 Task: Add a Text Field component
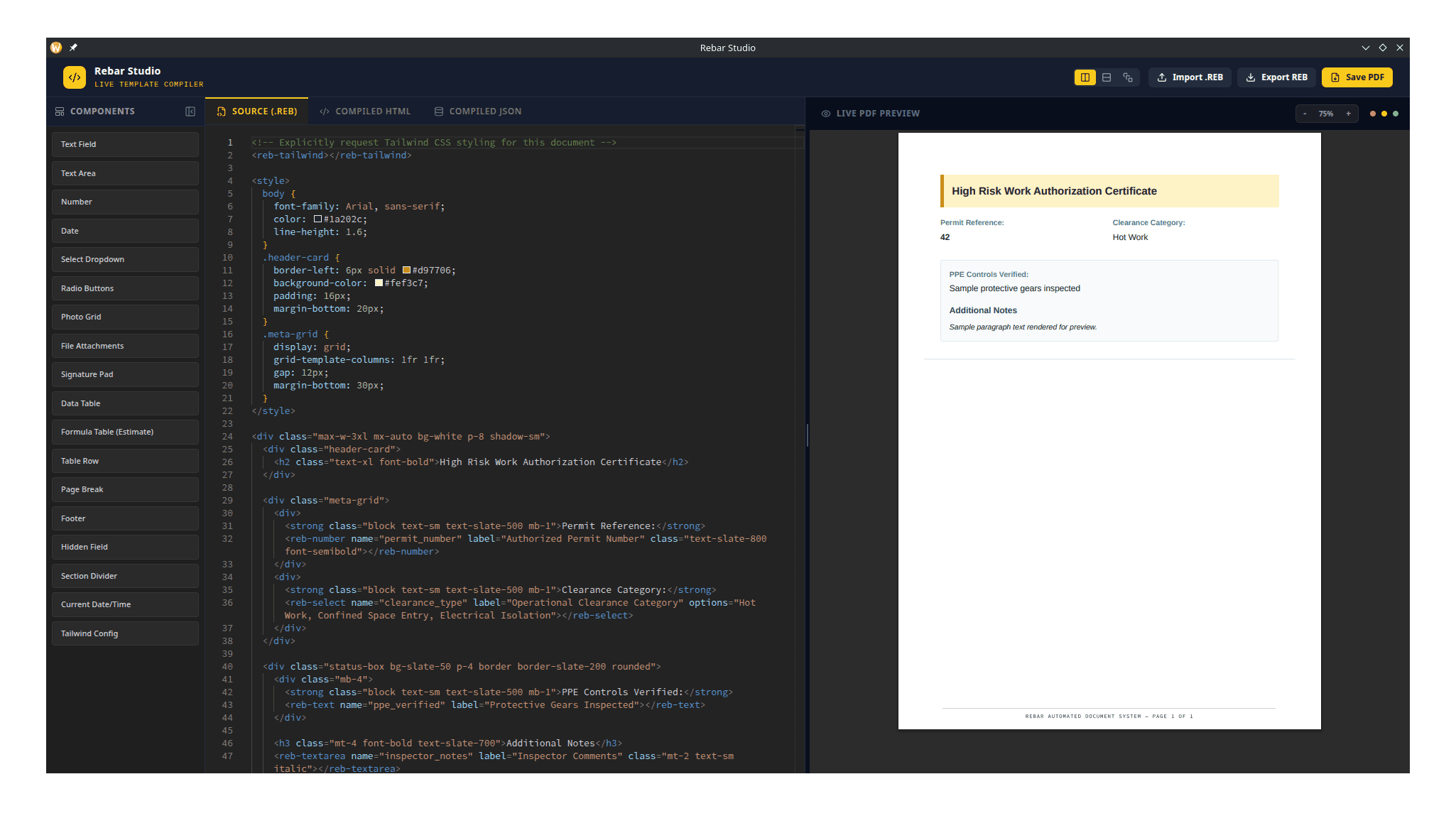(x=125, y=144)
